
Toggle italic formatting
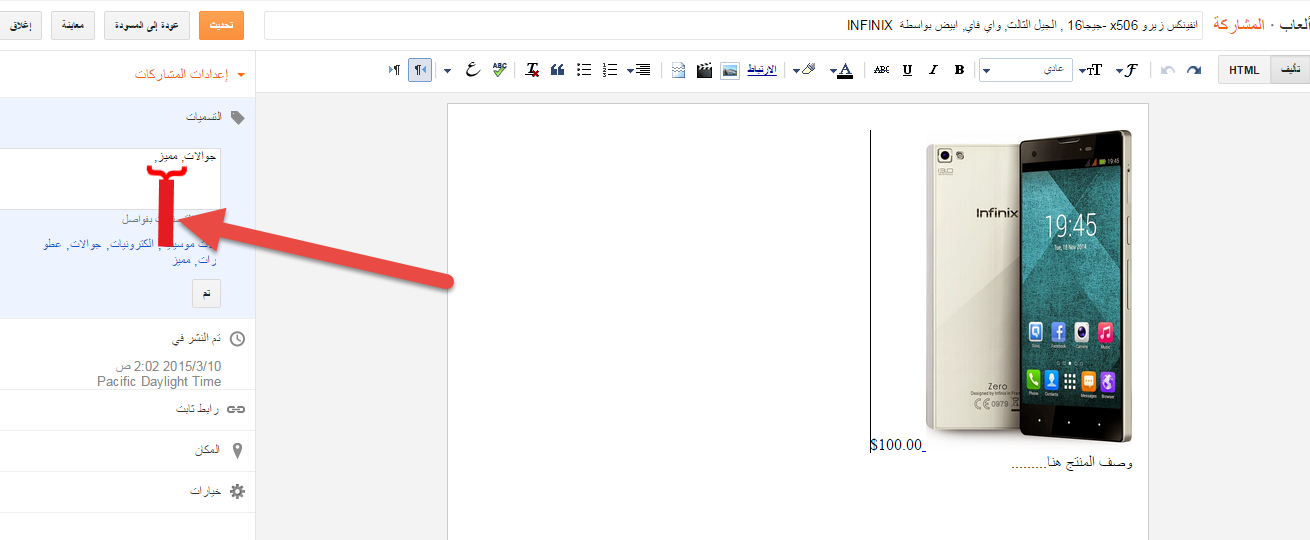(933, 70)
